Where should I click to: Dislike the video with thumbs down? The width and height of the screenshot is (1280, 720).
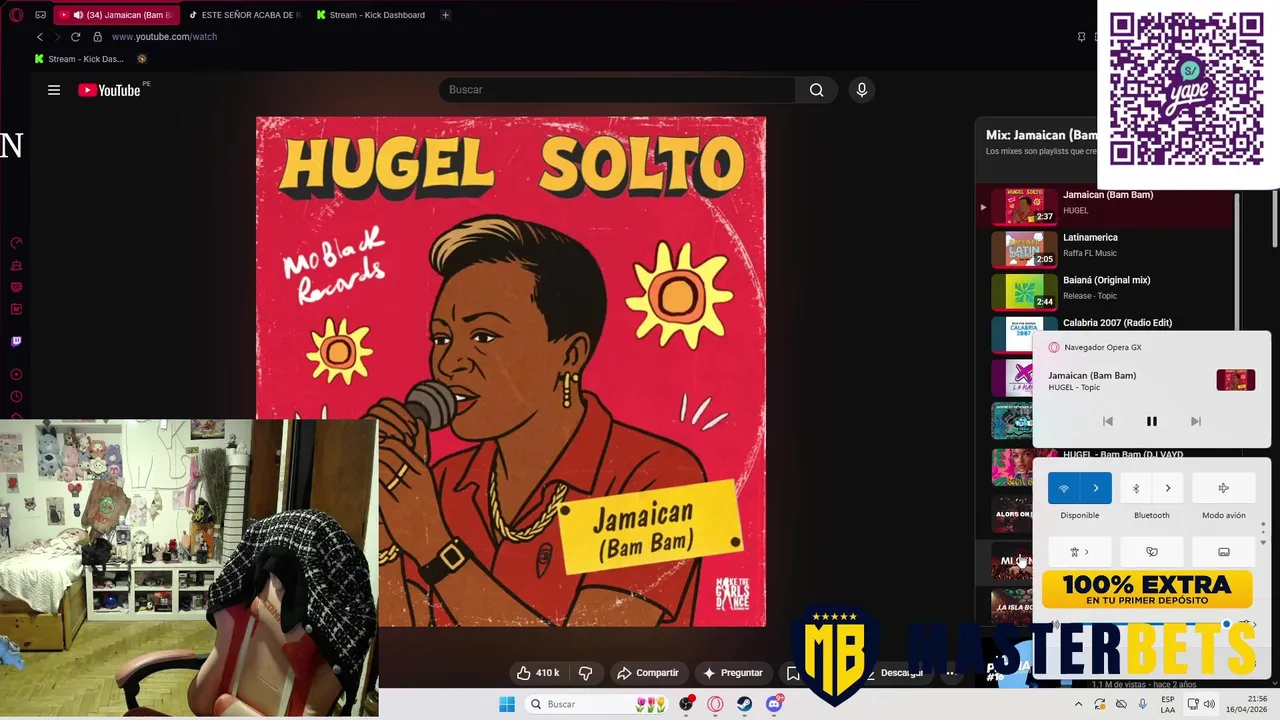click(586, 673)
